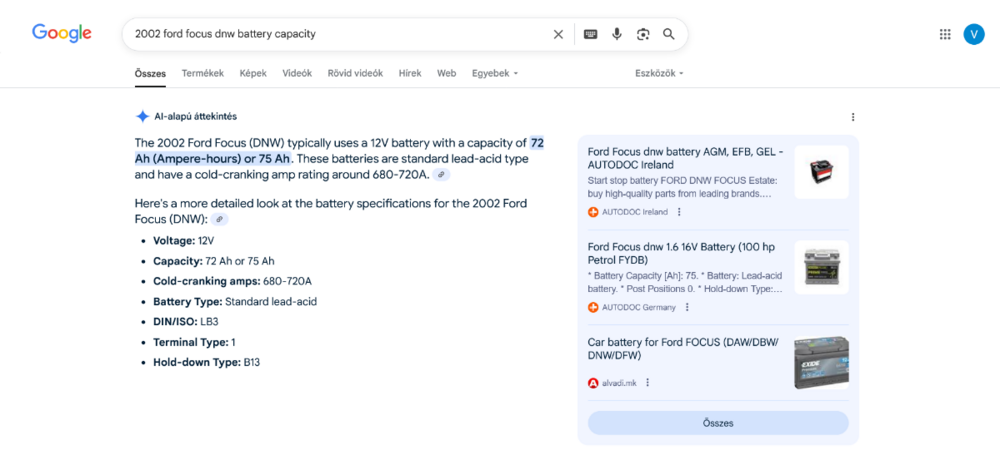This screenshot has height=450, width=1000.
Task: Open the account avatar labeled V
Action: pyautogui.click(x=974, y=34)
